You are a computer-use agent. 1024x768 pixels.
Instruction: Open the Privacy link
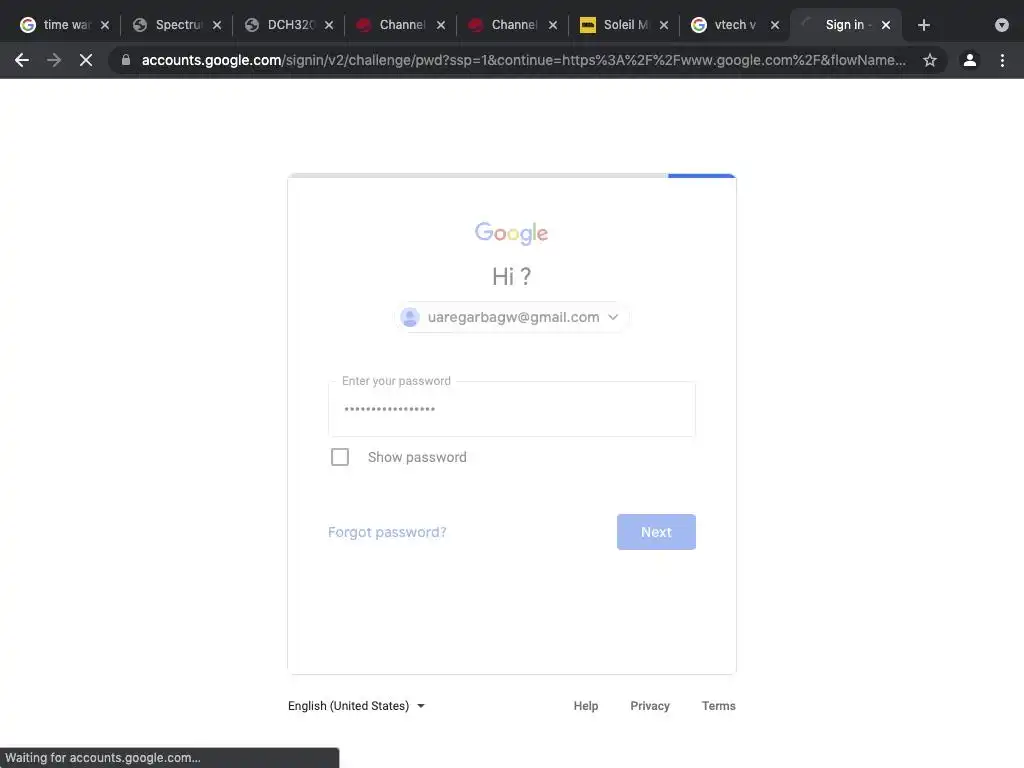[x=650, y=706]
